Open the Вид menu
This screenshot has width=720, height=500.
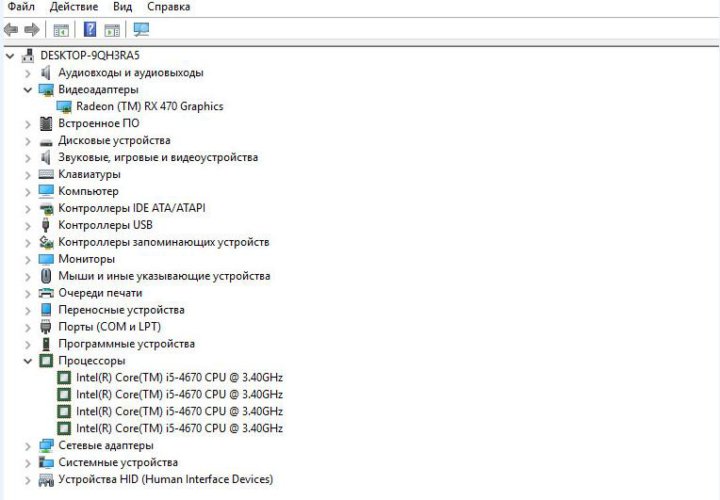pyautogui.click(x=122, y=7)
